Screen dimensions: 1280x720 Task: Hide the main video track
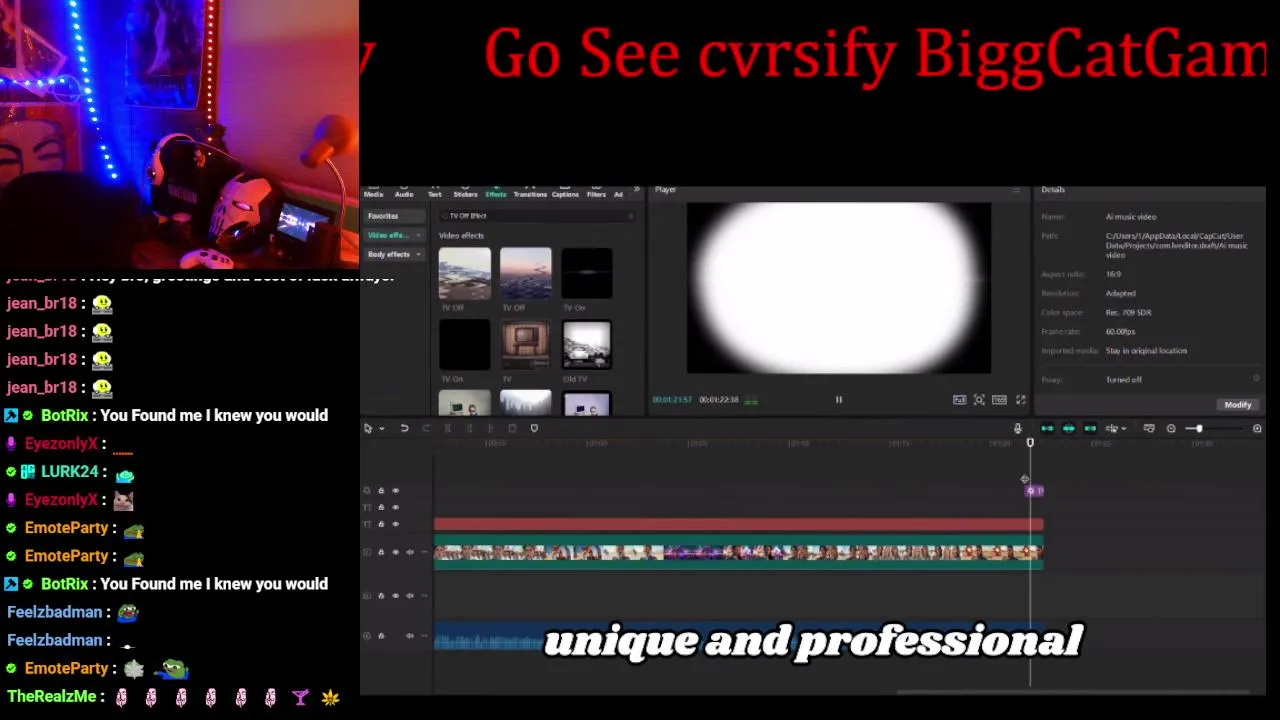(x=395, y=552)
